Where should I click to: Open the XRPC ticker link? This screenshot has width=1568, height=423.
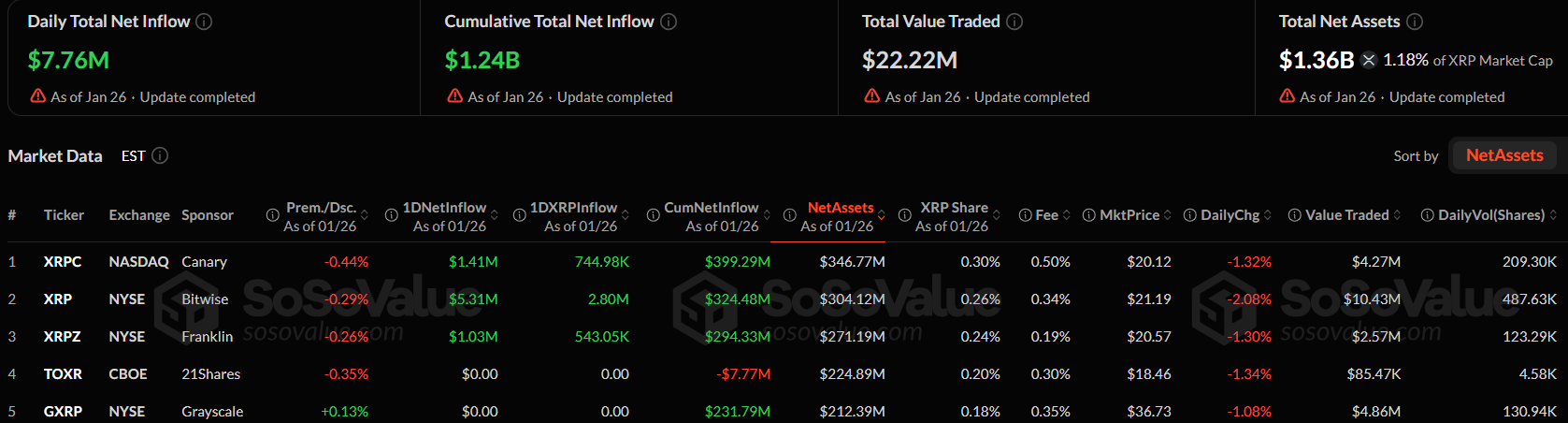point(63,262)
